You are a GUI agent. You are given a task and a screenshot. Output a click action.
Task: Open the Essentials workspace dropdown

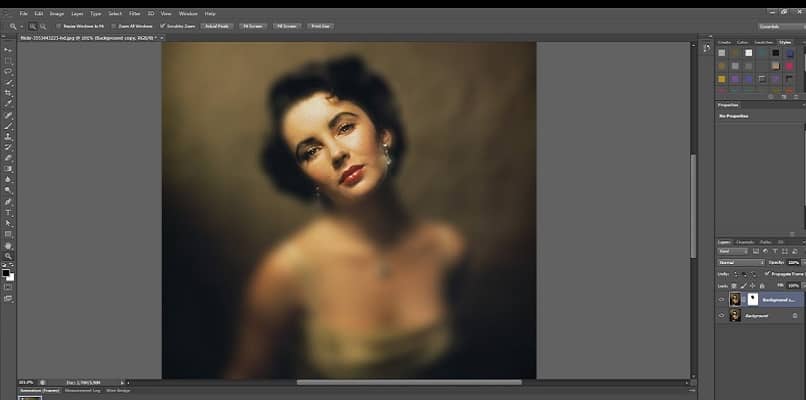781,25
